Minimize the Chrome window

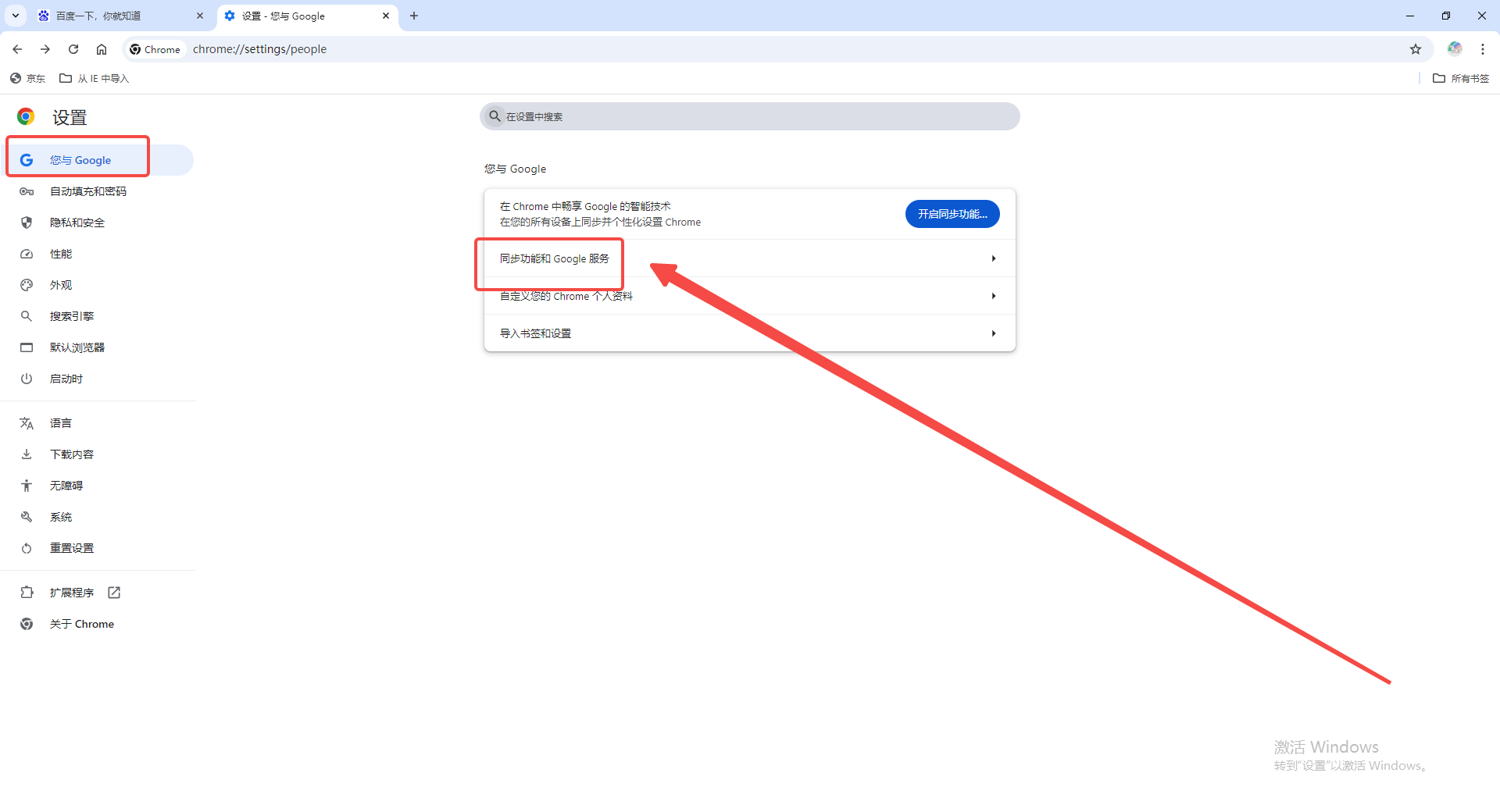(1410, 16)
